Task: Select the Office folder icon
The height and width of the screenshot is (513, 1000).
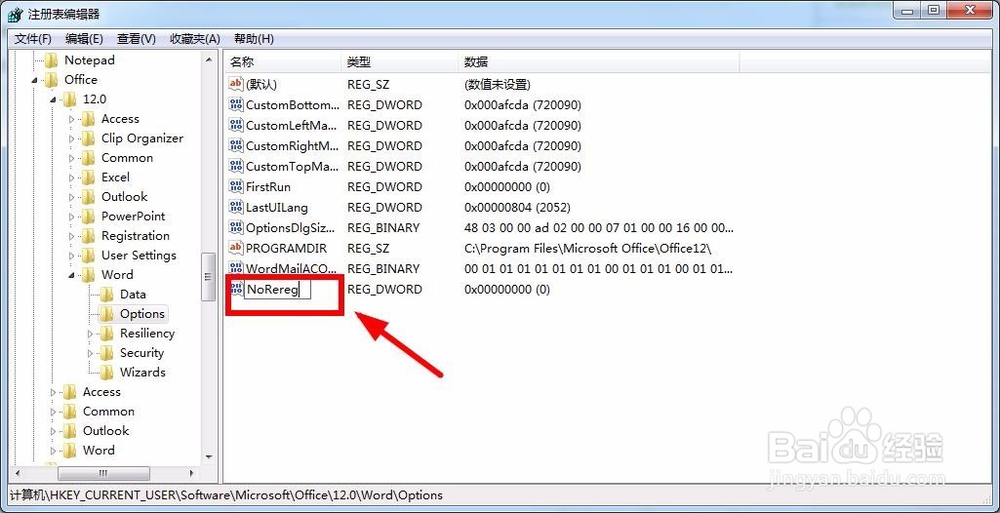Action: click(52, 80)
